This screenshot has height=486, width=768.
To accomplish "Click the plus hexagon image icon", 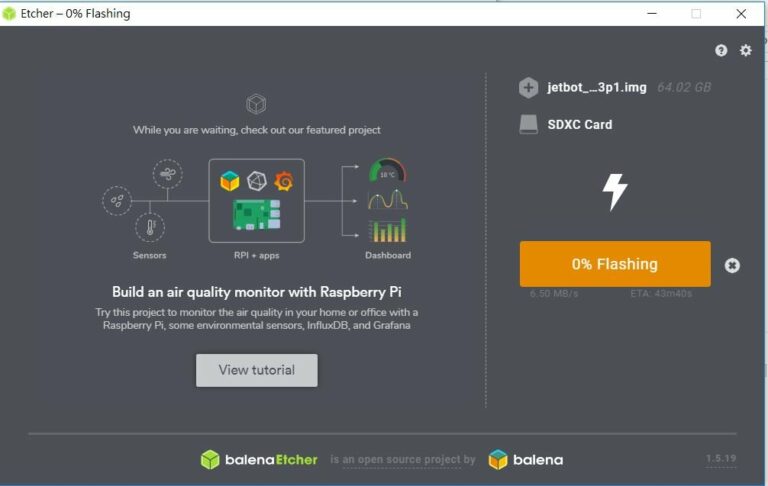I will 528,88.
